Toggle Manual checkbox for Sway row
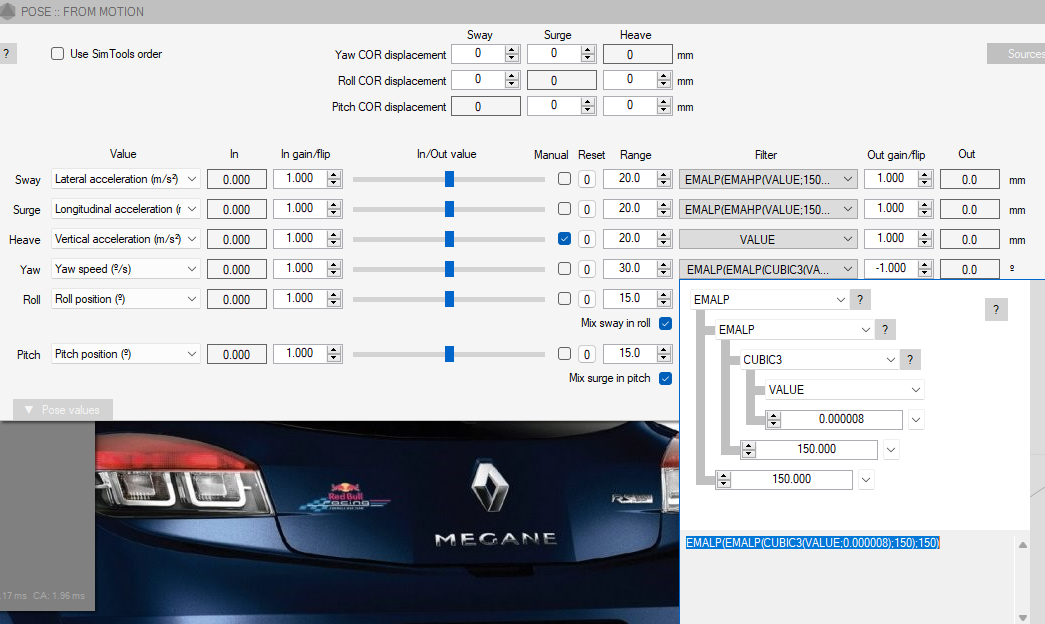 tap(564, 179)
